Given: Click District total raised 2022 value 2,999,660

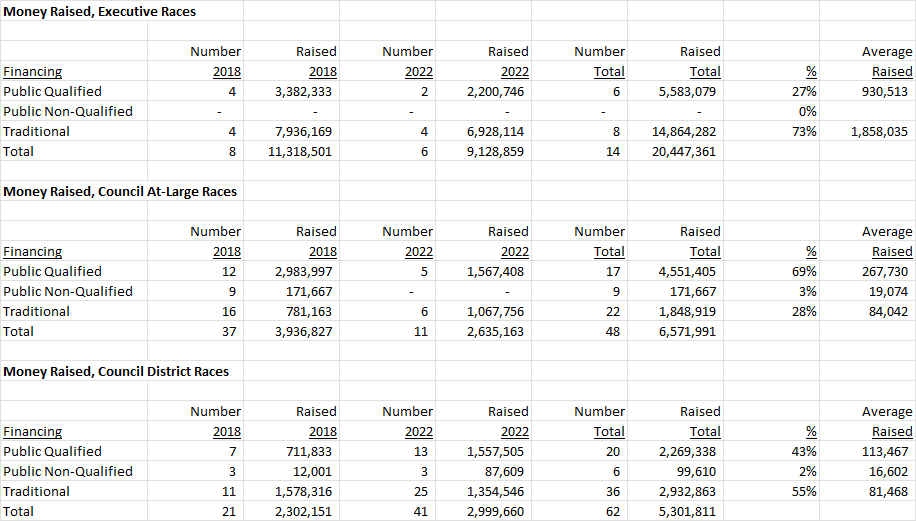Looking at the screenshot, I should tap(495, 512).
